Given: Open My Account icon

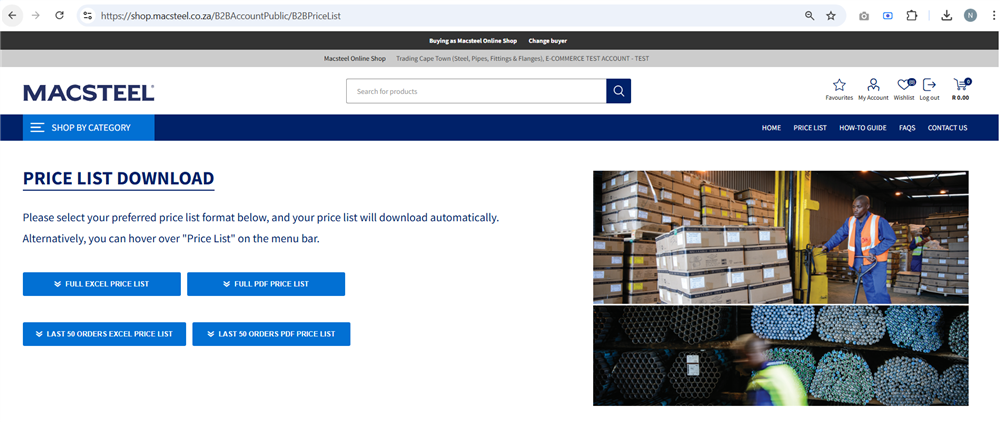Looking at the screenshot, I should click(x=873, y=89).
